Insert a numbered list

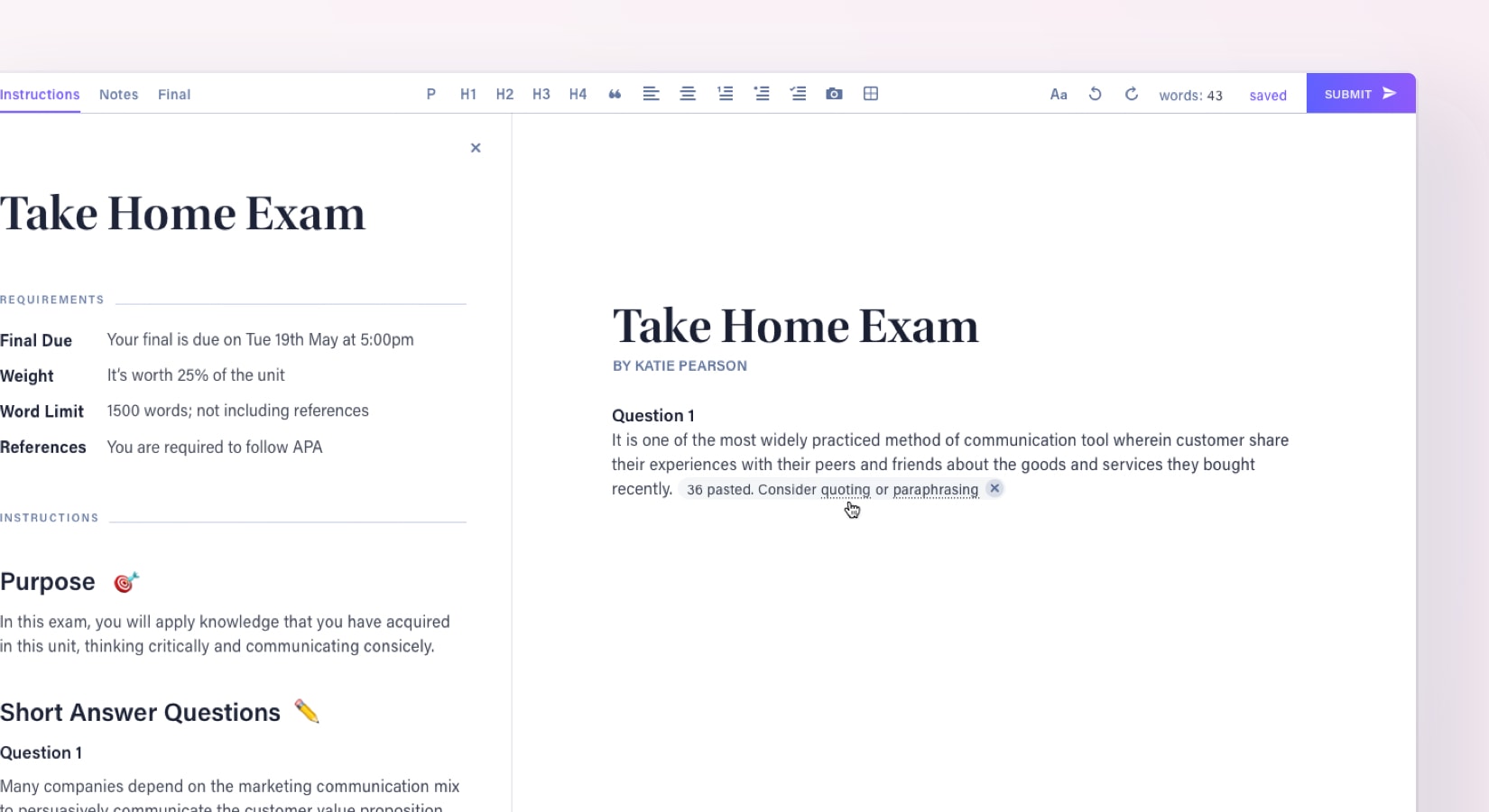click(x=725, y=94)
